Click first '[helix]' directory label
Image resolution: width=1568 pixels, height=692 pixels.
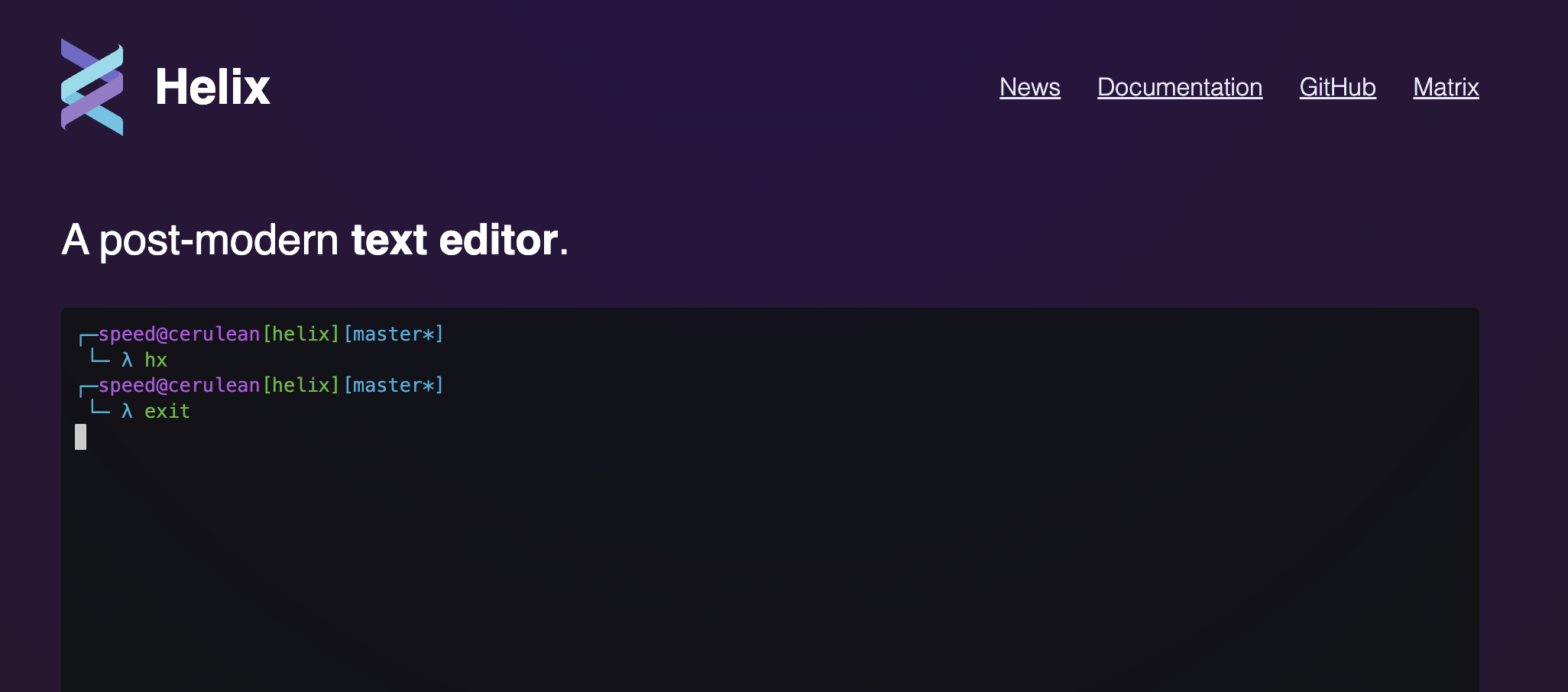tap(301, 335)
